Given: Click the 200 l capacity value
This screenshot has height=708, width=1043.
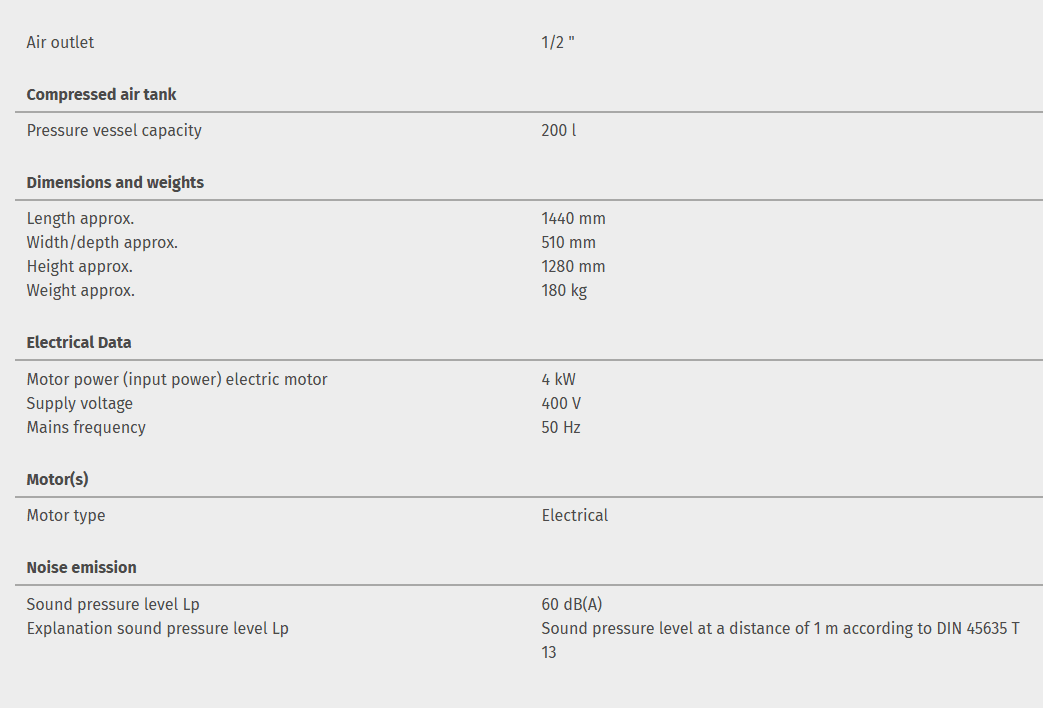Looking at the screenshot, I should click(558, 130).
